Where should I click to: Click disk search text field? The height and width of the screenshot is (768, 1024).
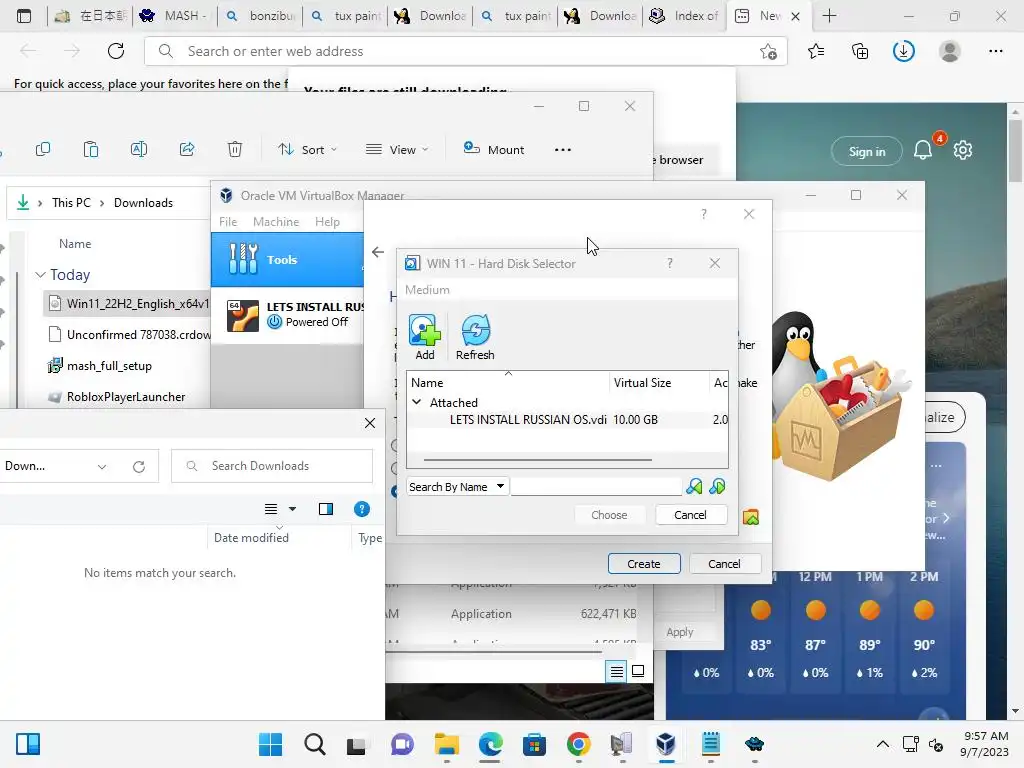pyautogui.click(x=596, y=487)
